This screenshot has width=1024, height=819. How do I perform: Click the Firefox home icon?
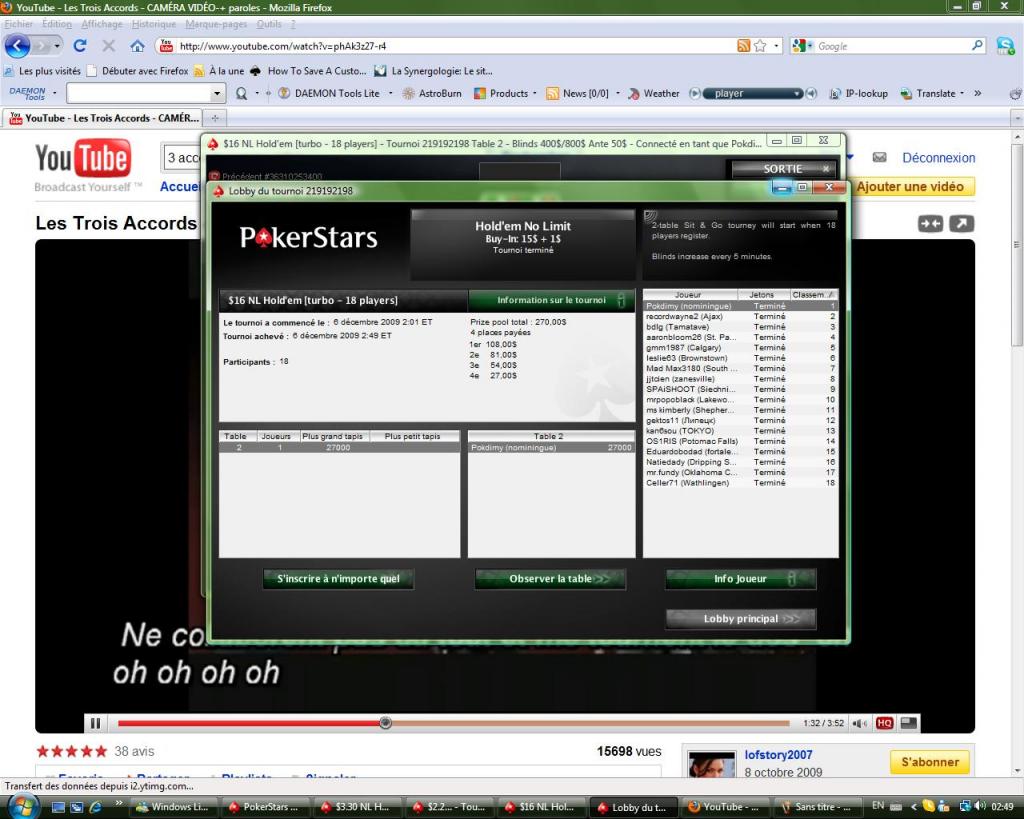(x=137, y=46)
